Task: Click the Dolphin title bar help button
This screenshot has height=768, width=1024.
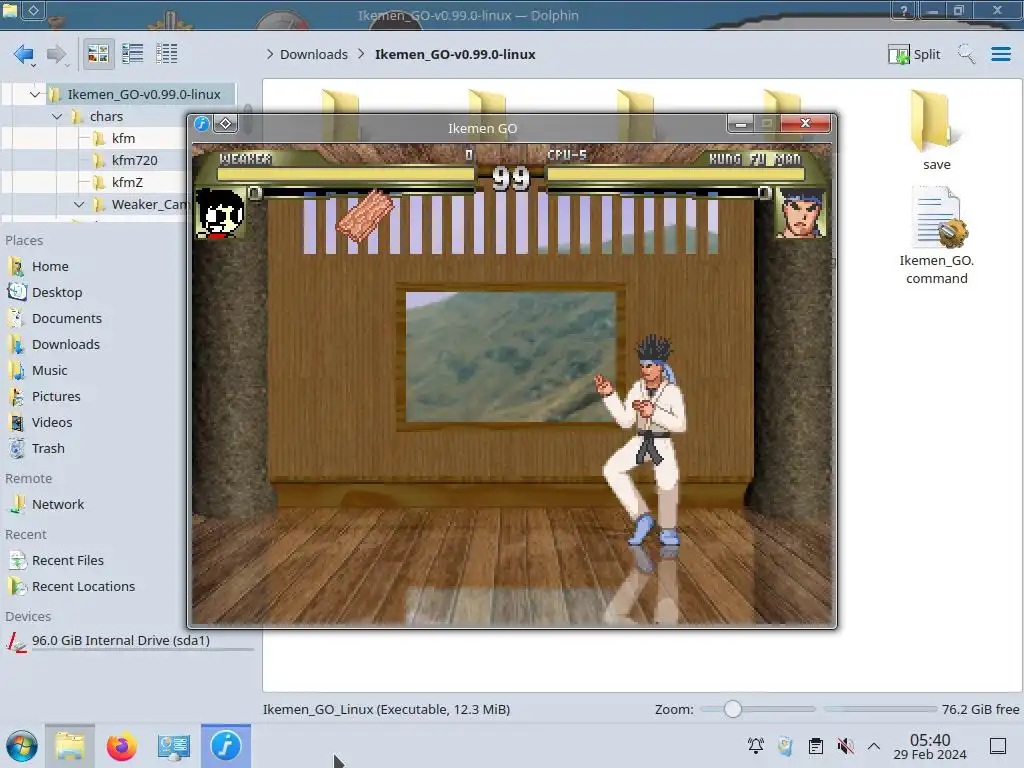Action: pos(903,10)
